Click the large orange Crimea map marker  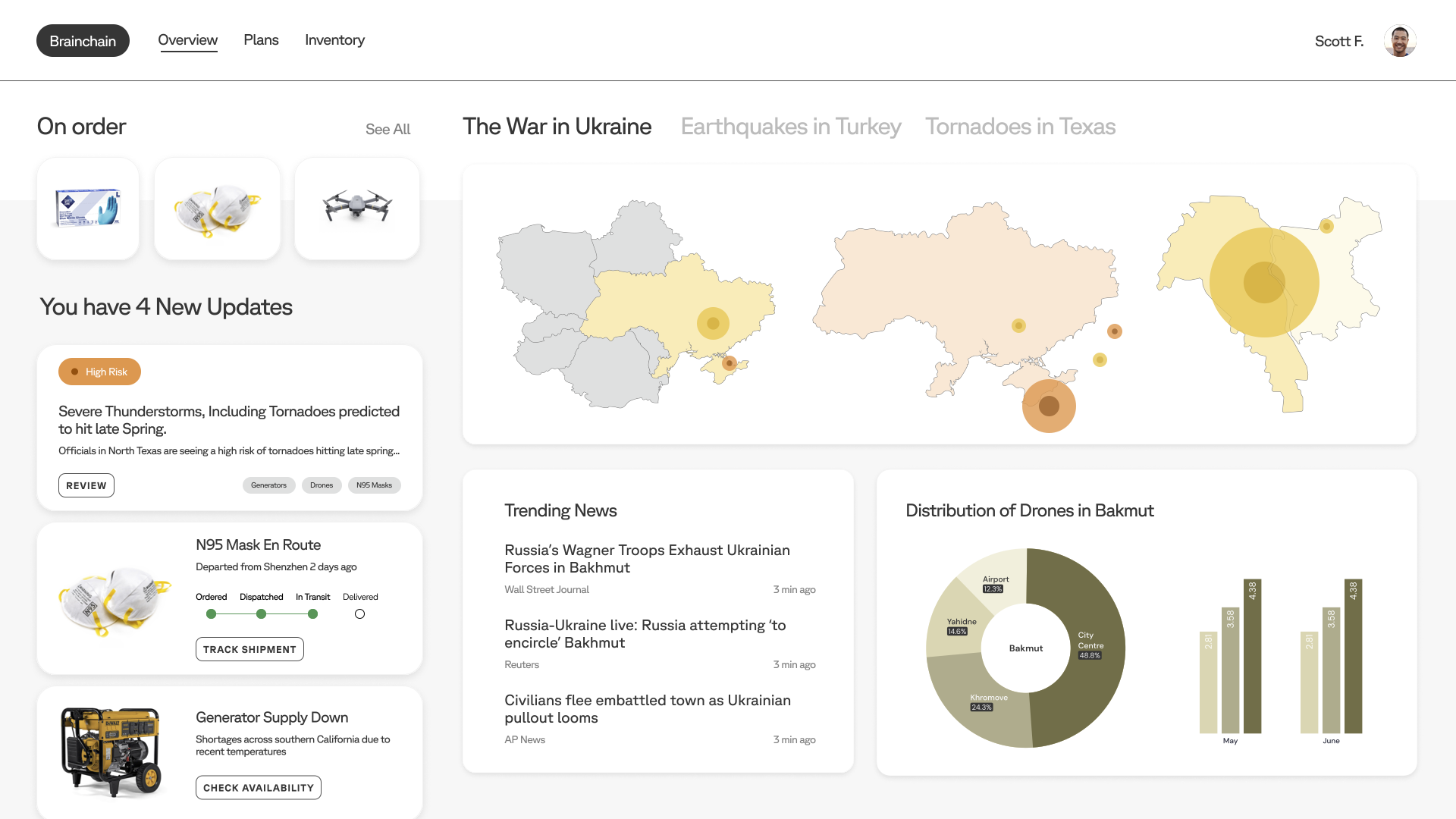pyautogui.click(x=1049, y=406)
